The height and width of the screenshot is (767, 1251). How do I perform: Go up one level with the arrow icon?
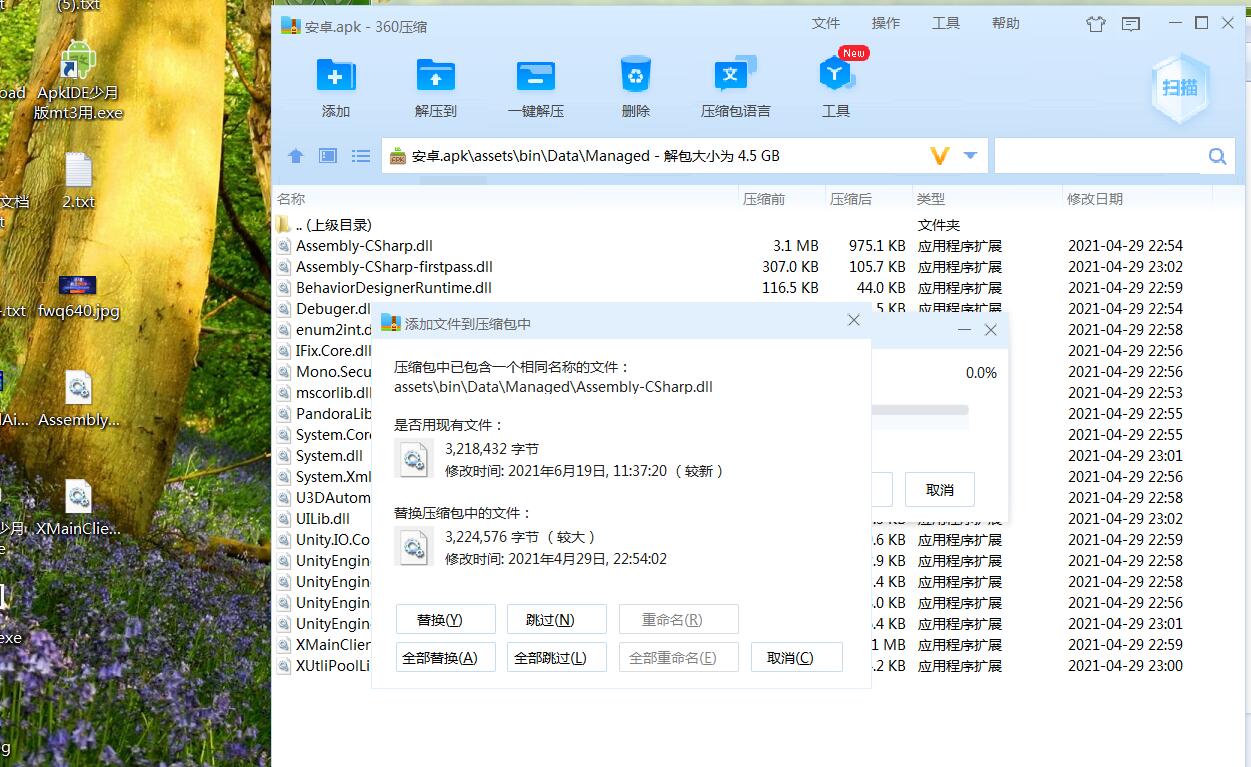click(296, 156)
